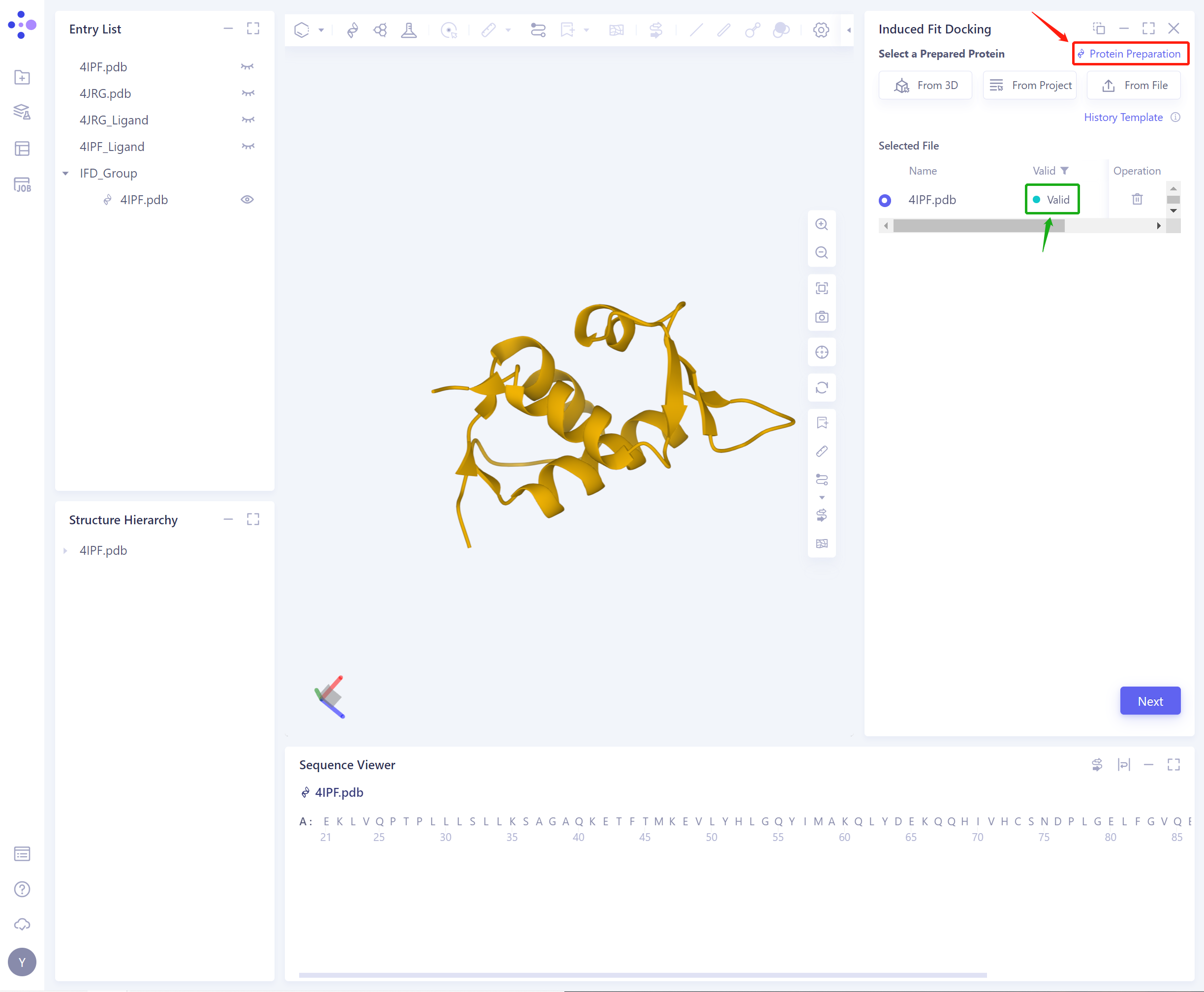Click the center crosshair icon in viewer

pos(822,353)
